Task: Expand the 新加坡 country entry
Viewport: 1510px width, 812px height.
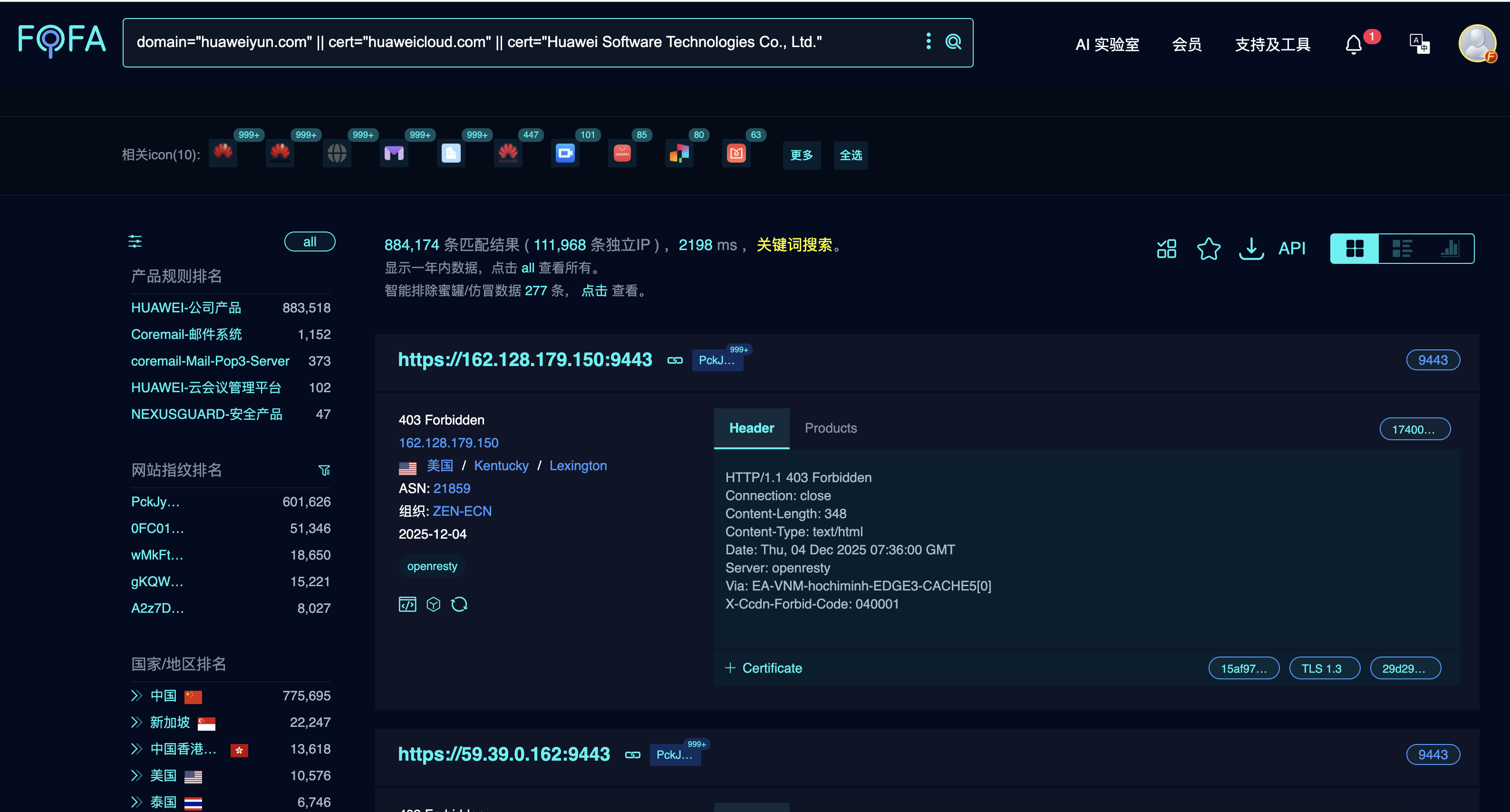Action: (x=136, y=722)
